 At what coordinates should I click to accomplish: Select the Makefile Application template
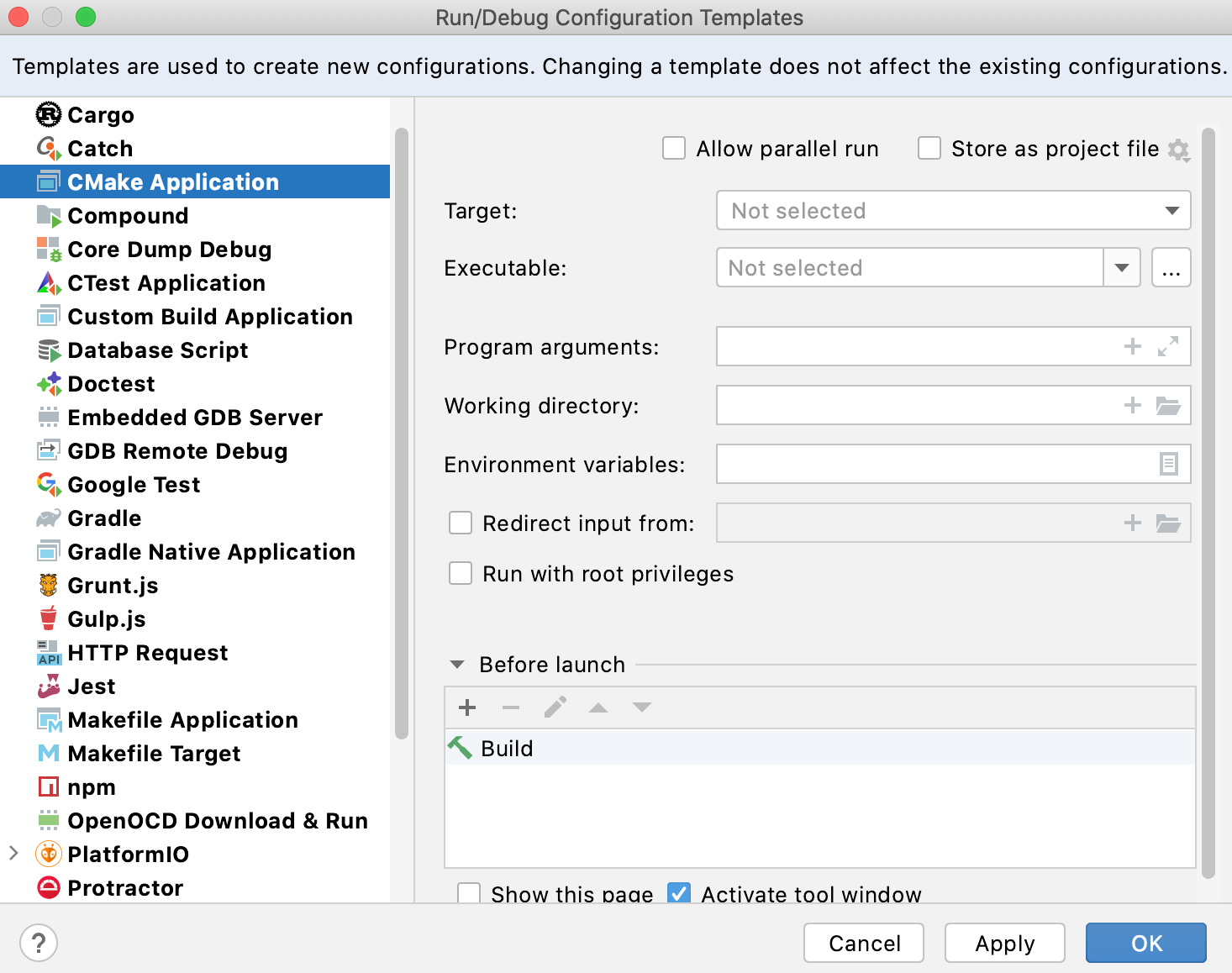[182, 719]
